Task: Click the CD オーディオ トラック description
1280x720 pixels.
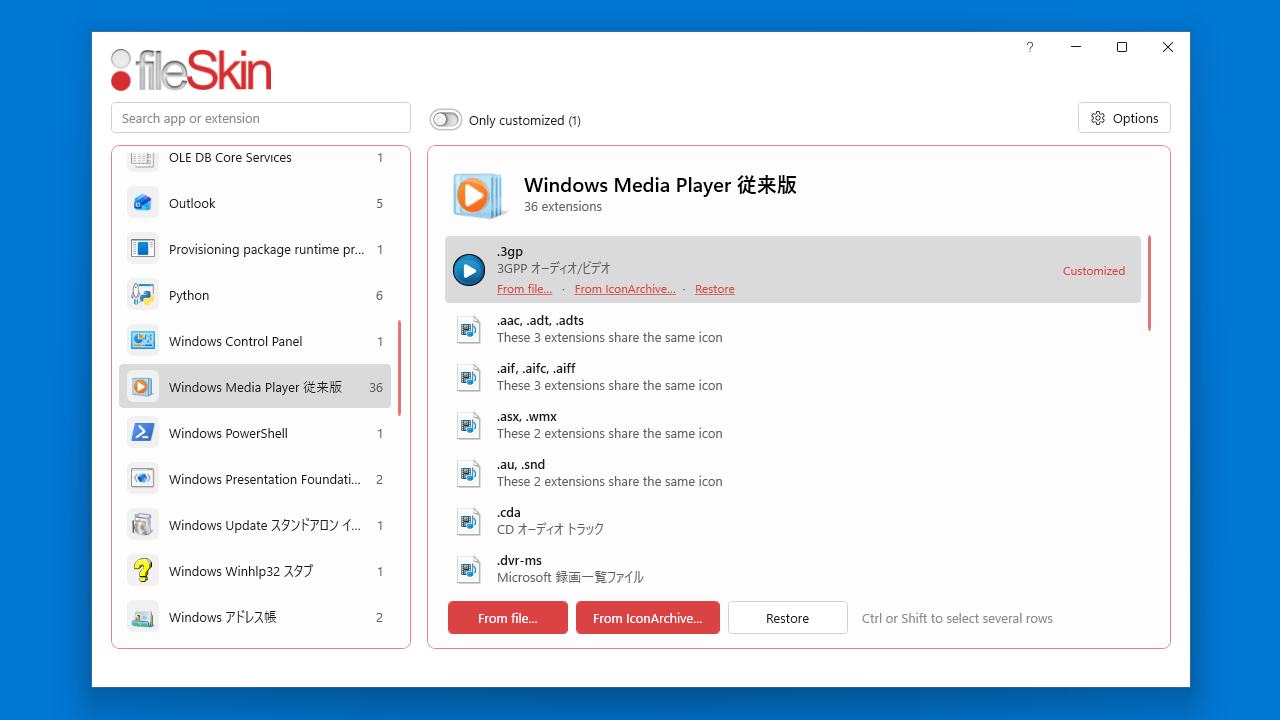Action: [550, 529]
